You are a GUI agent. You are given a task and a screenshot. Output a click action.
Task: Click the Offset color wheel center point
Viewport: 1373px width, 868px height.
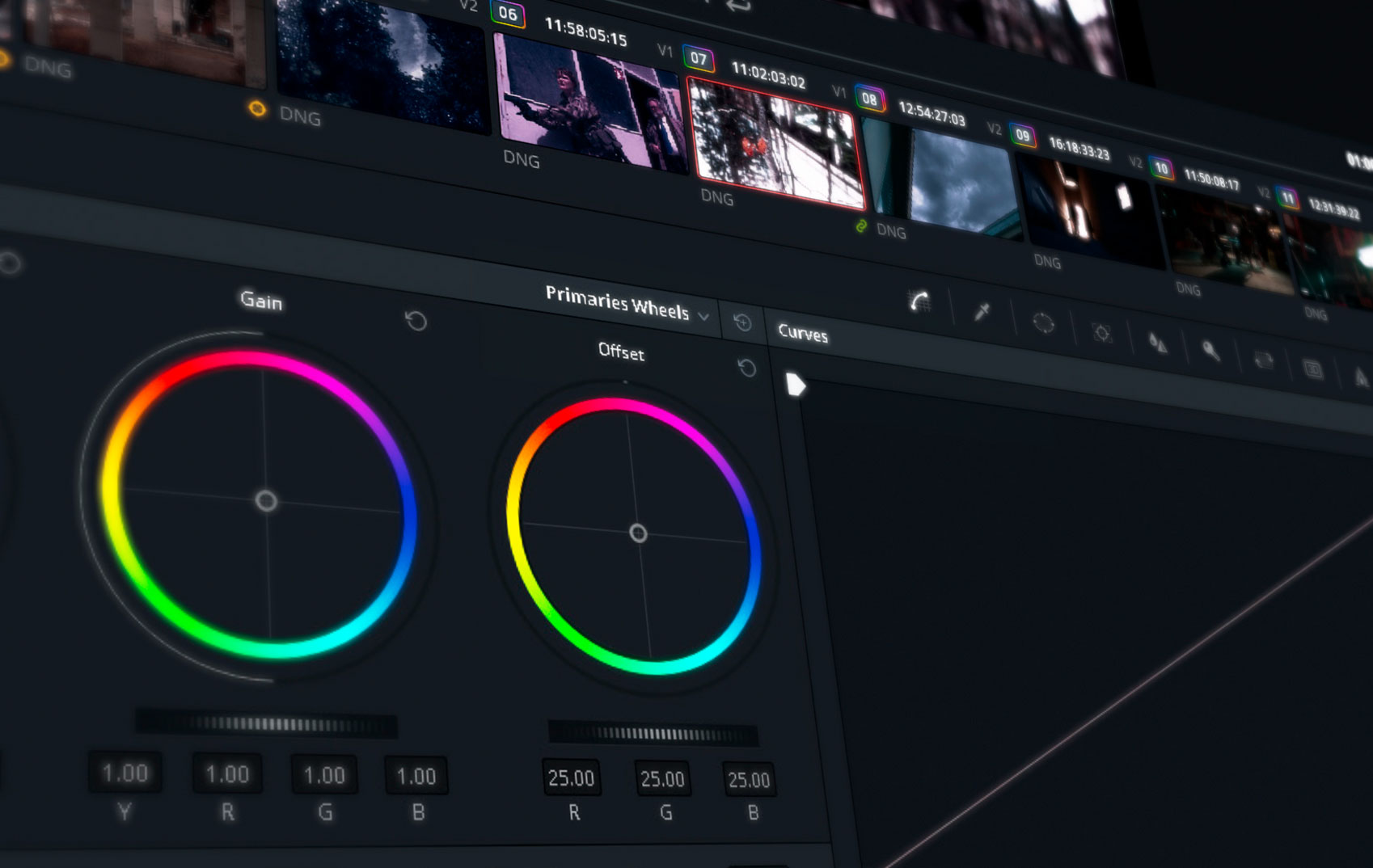click(x=638, y=533)
